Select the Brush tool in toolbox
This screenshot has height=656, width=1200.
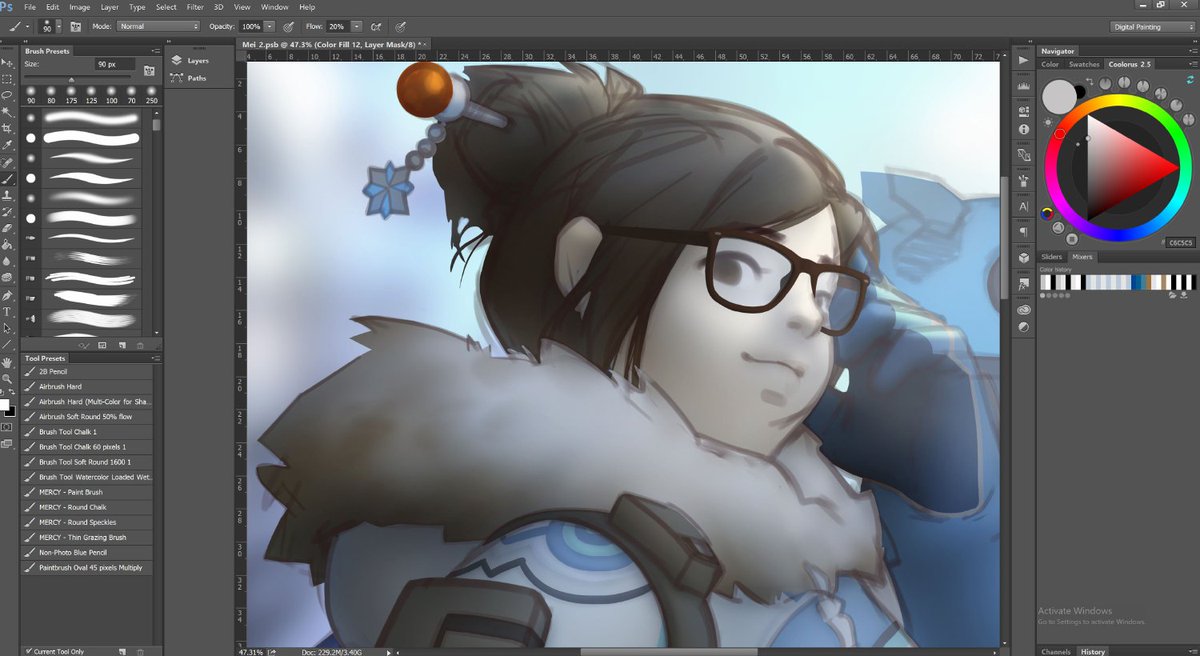[x=7, y=179]
